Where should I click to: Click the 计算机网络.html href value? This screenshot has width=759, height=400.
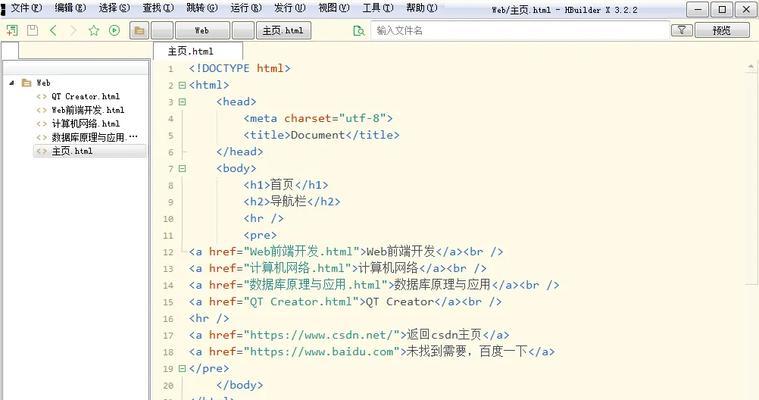coord(297,268)
